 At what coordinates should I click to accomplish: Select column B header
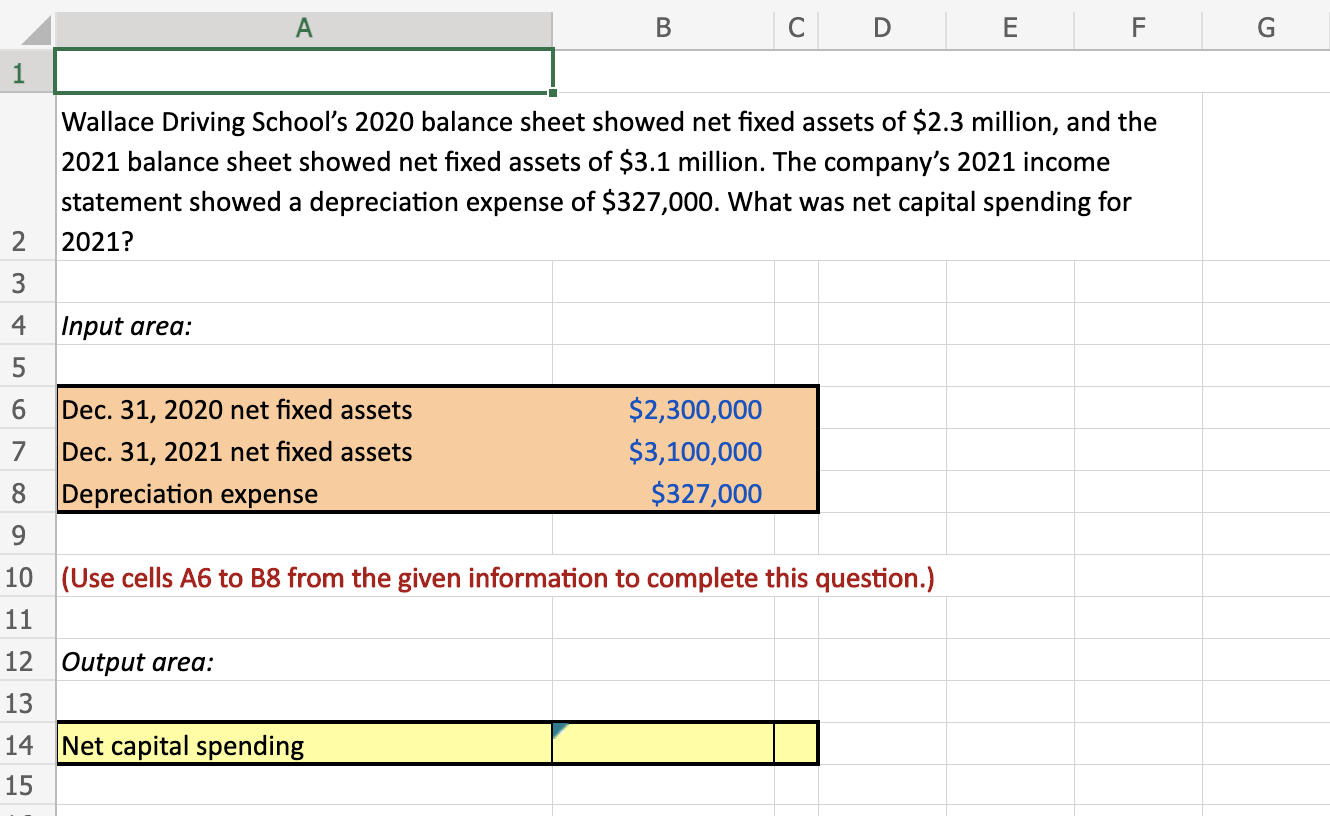[663, 28]
